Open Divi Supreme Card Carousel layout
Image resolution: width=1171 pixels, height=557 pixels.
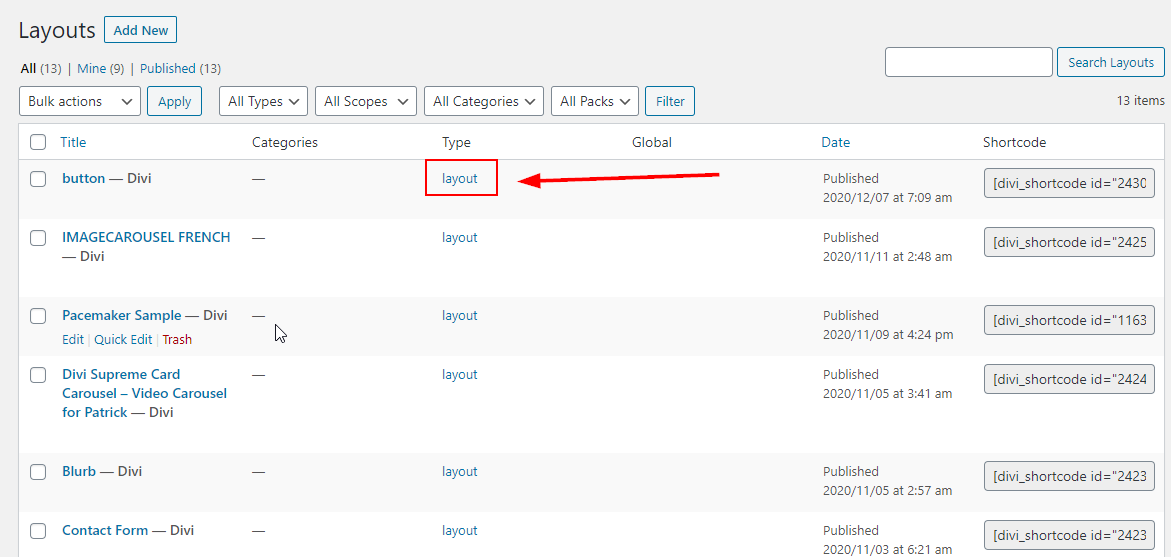click(144, 393)
